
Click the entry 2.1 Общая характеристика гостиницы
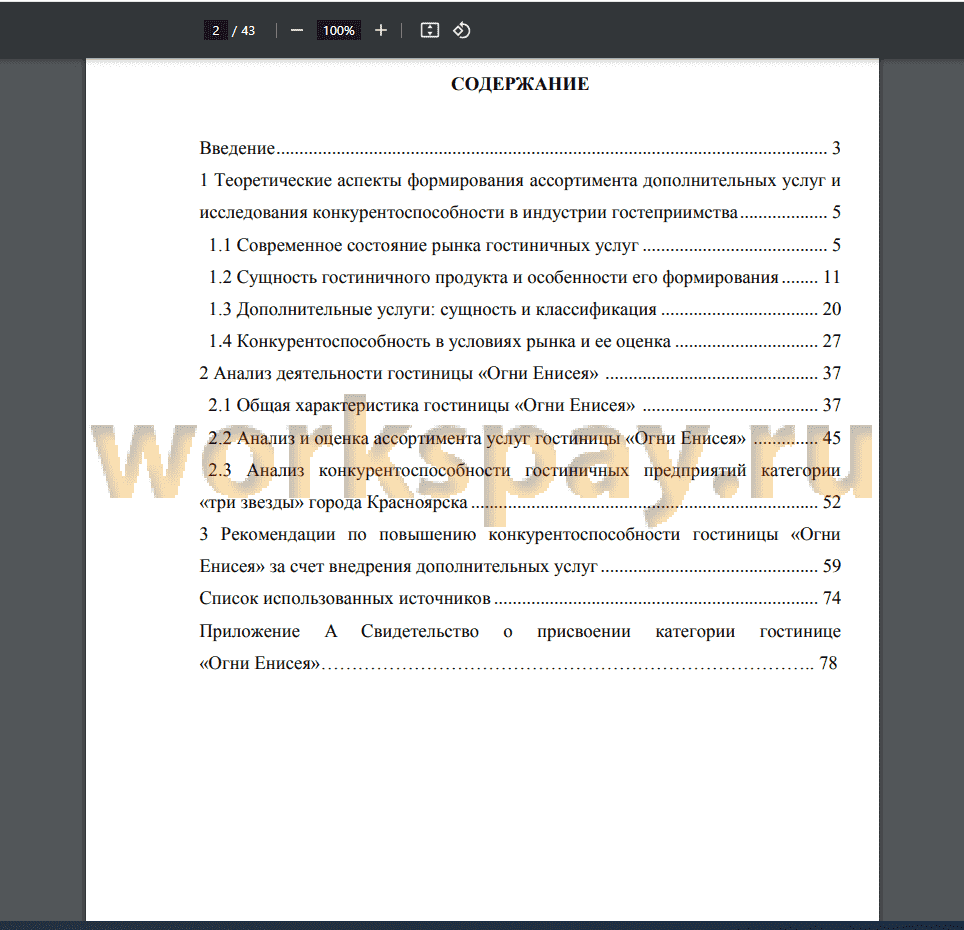coord(524,405)
